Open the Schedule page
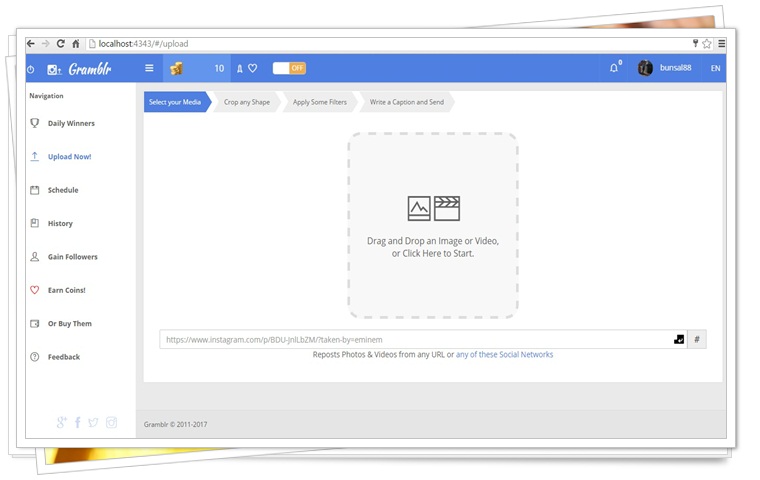This screenshot has height=480, width=760. (63, 190)
